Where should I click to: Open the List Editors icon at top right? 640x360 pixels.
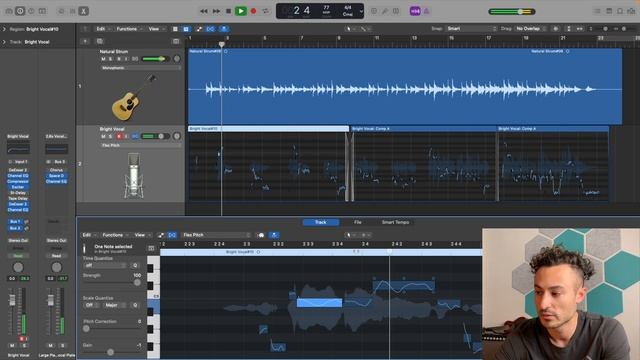597,11
